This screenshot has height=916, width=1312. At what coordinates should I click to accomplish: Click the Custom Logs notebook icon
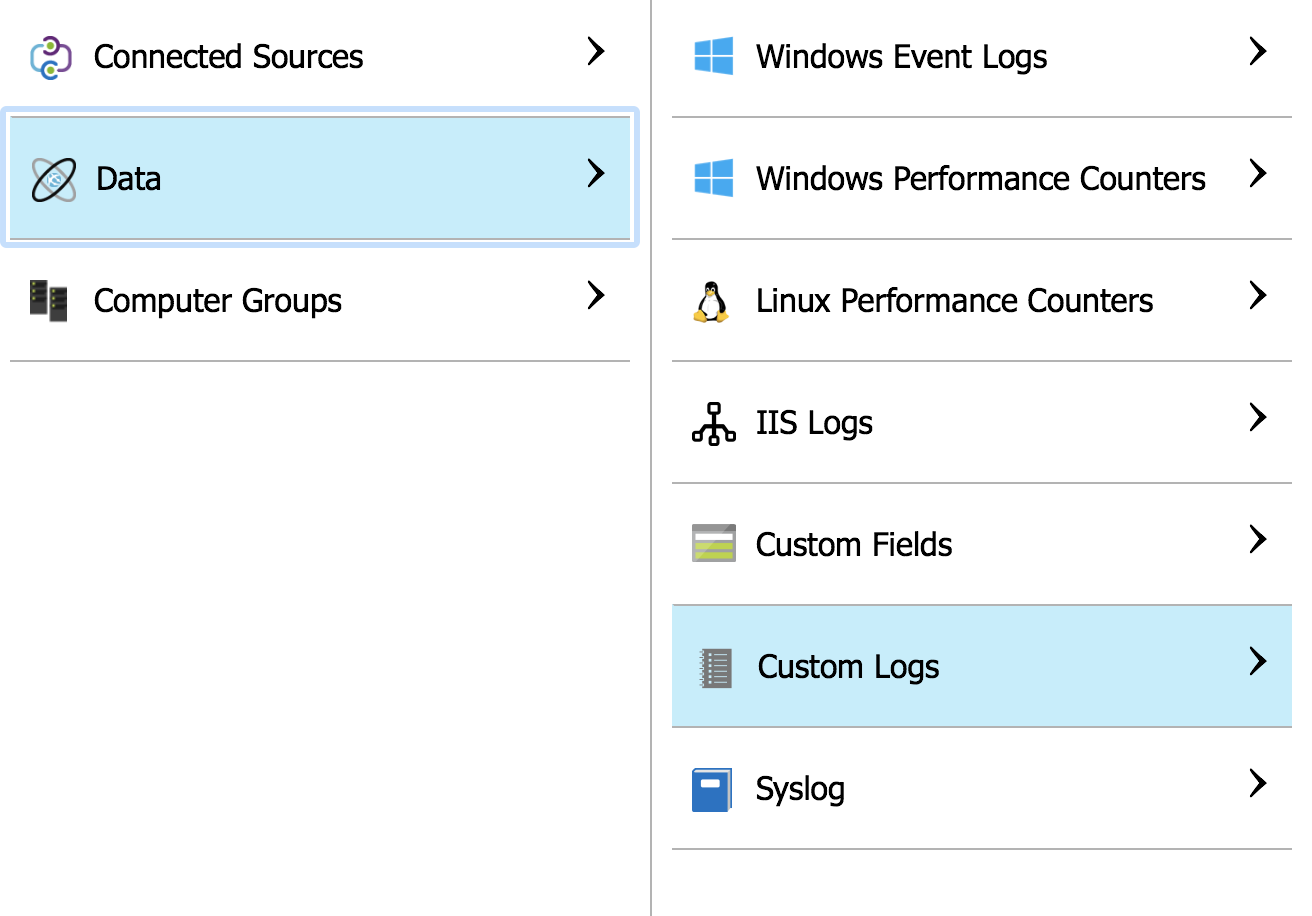coord(712,666)
